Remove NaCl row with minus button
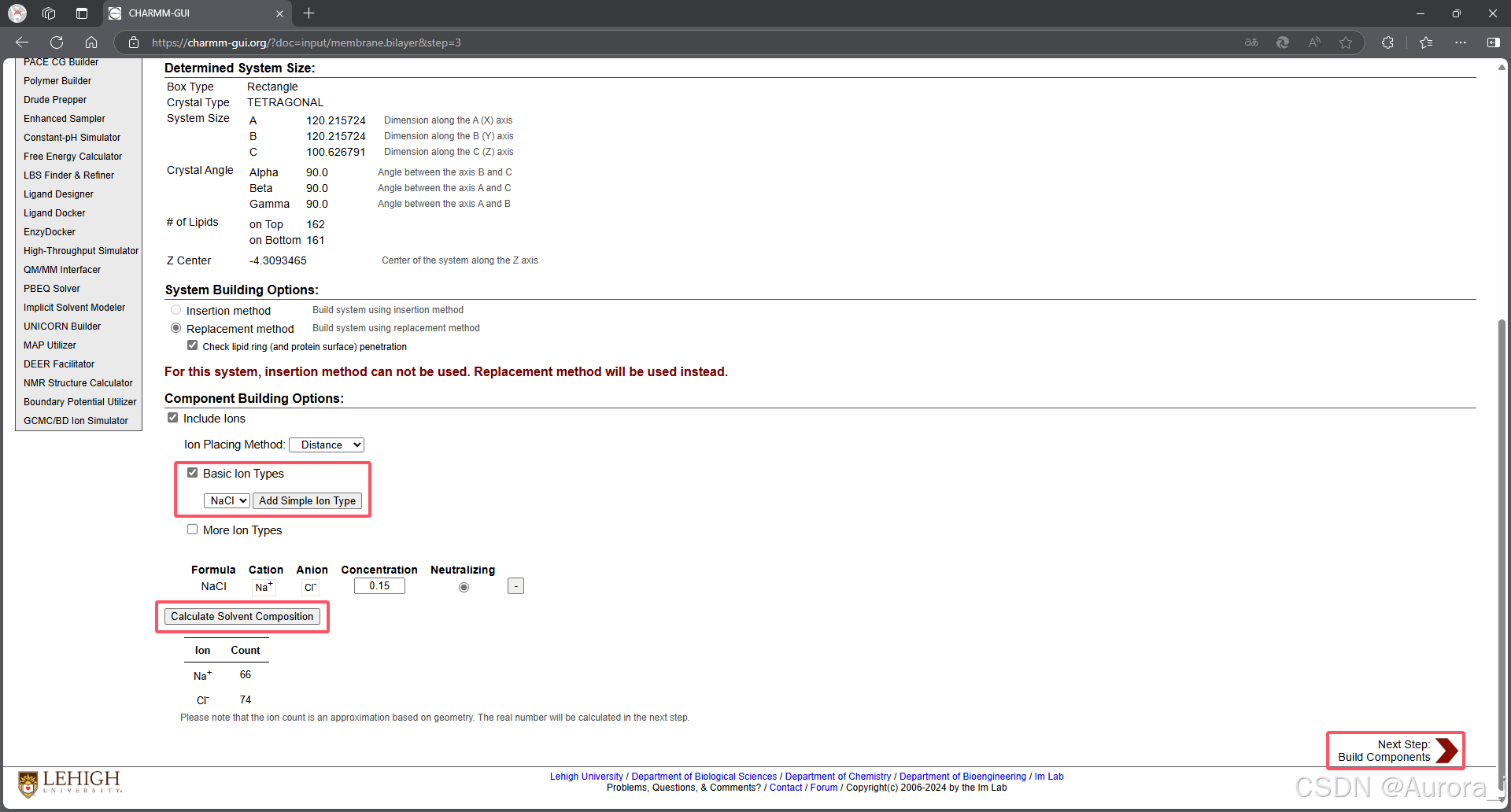Viewport: 1511px width, 812px height. (515, 586)
